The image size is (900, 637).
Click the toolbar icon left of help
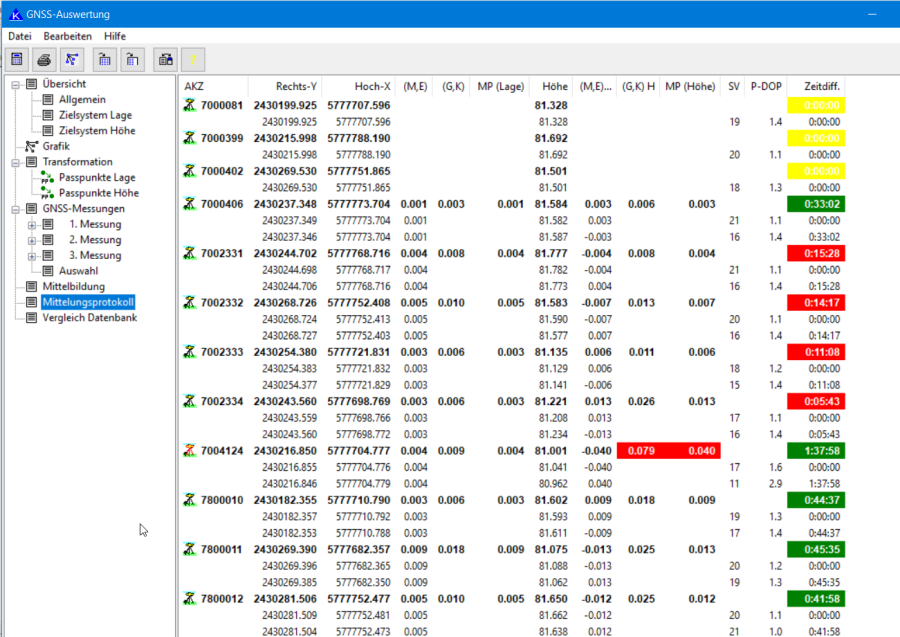pyautogui.click(x=166, y=59)
